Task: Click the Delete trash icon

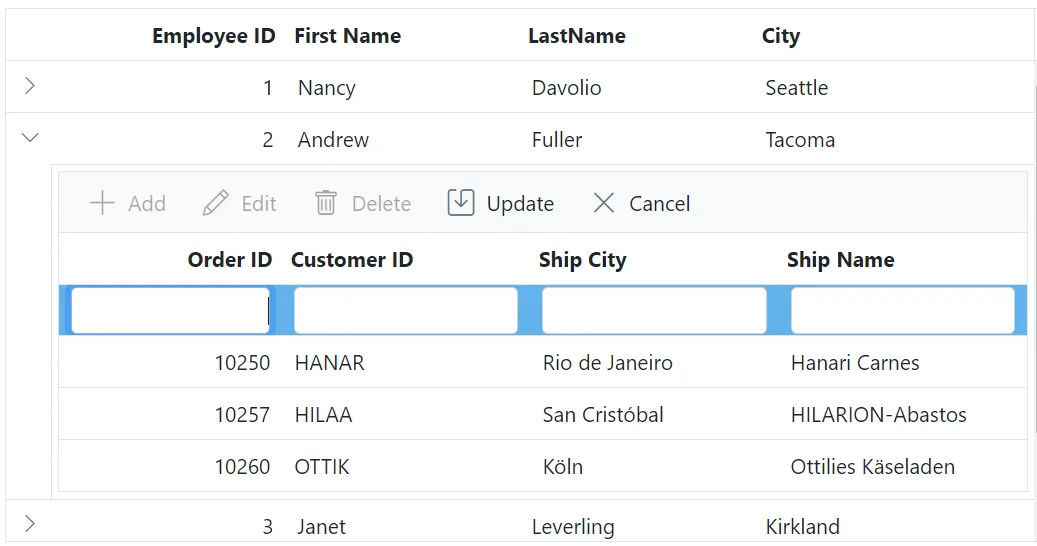Action: (325, 203)
